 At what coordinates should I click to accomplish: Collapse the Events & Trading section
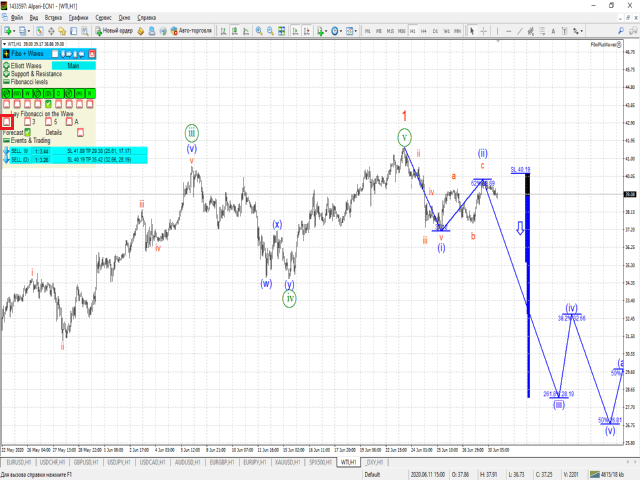(6, 140)
